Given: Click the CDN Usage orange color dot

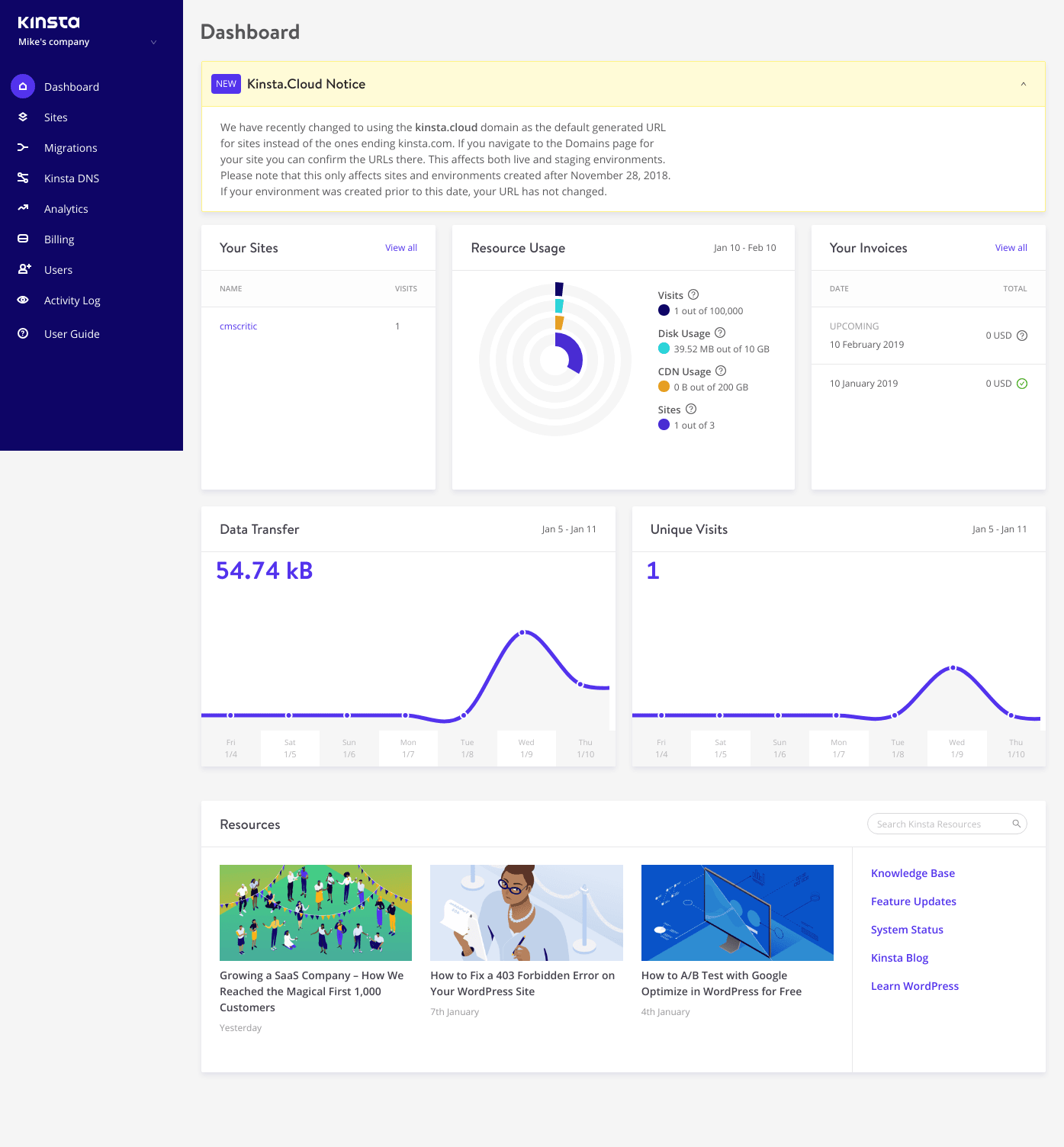Looking at the screenshot, I should [x=664, y=387].
